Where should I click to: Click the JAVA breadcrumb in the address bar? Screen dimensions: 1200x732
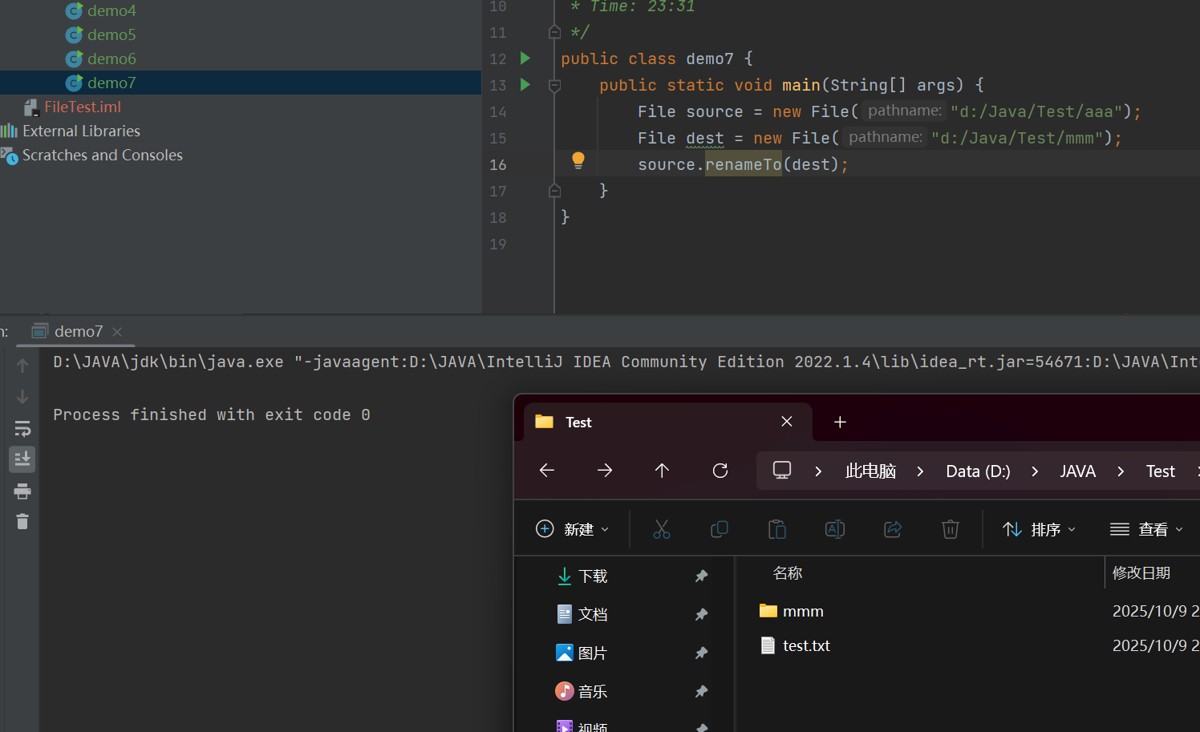(x=1077, y=471)
